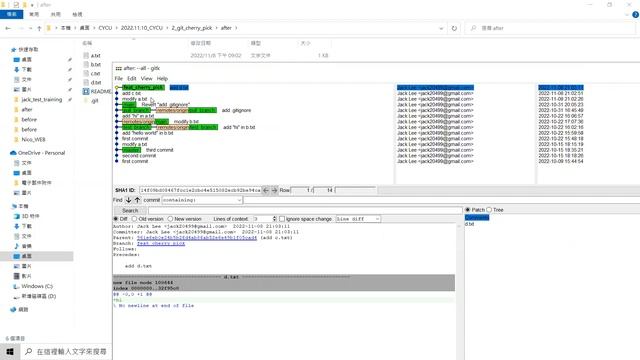Screen dimensions: 640x360
Task: Select the 'add "hi" in a.txt' commit
Action: 138,116
